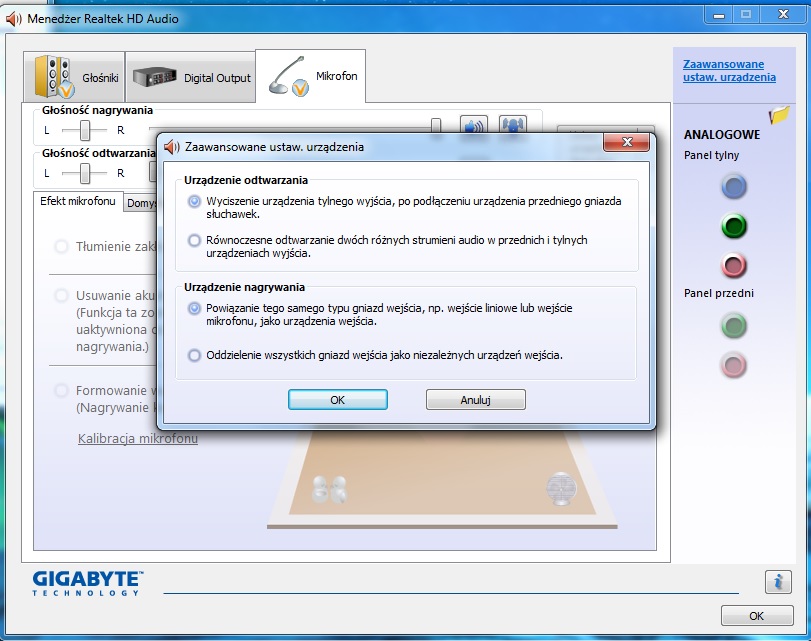811x641 pixels.
Task: Click the pink rear panel jack
Action: pos(733,265)
